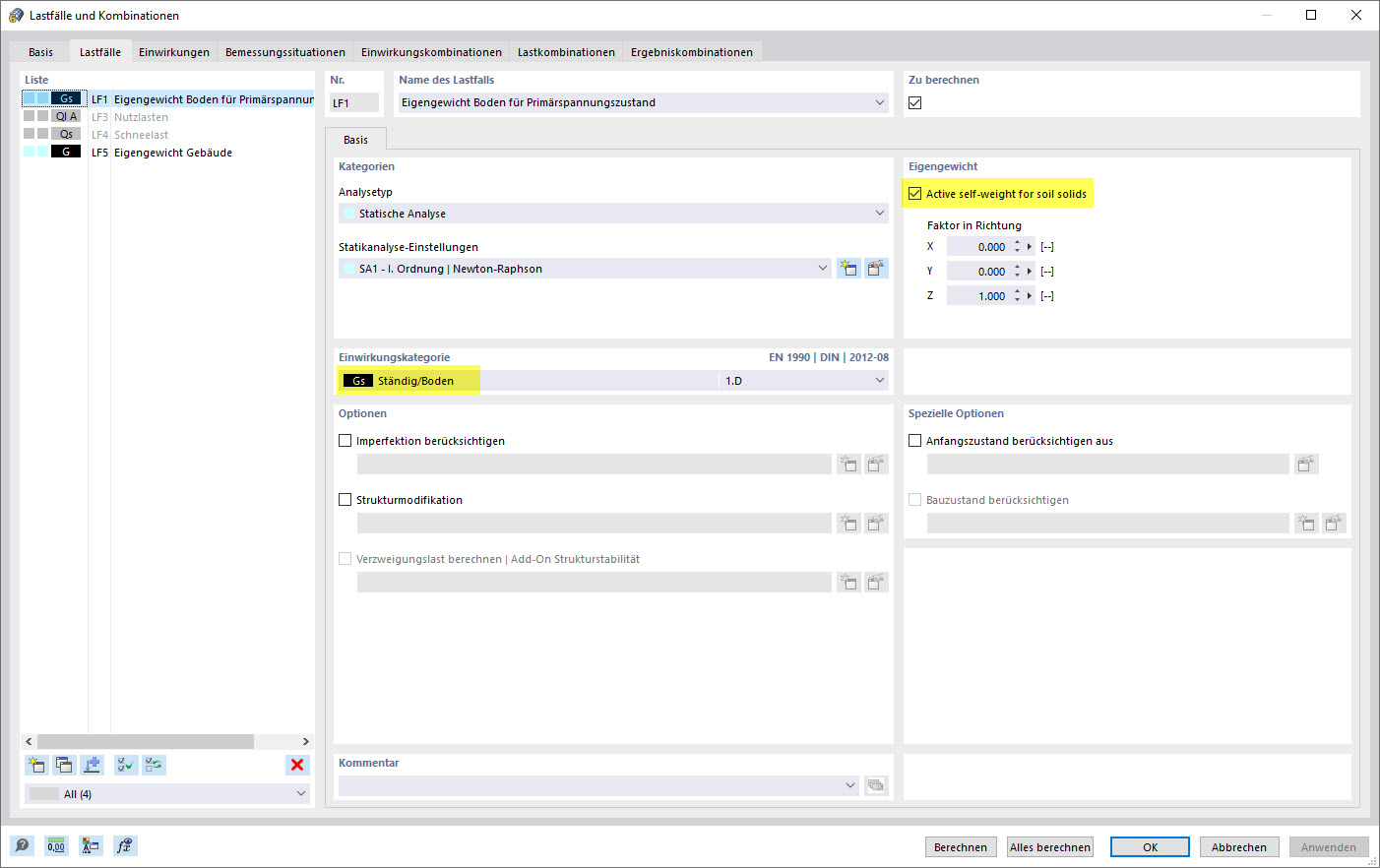Check Bauzustand berücksichtigen option
Screen dimensions: 1380x868
coord(915,500)
